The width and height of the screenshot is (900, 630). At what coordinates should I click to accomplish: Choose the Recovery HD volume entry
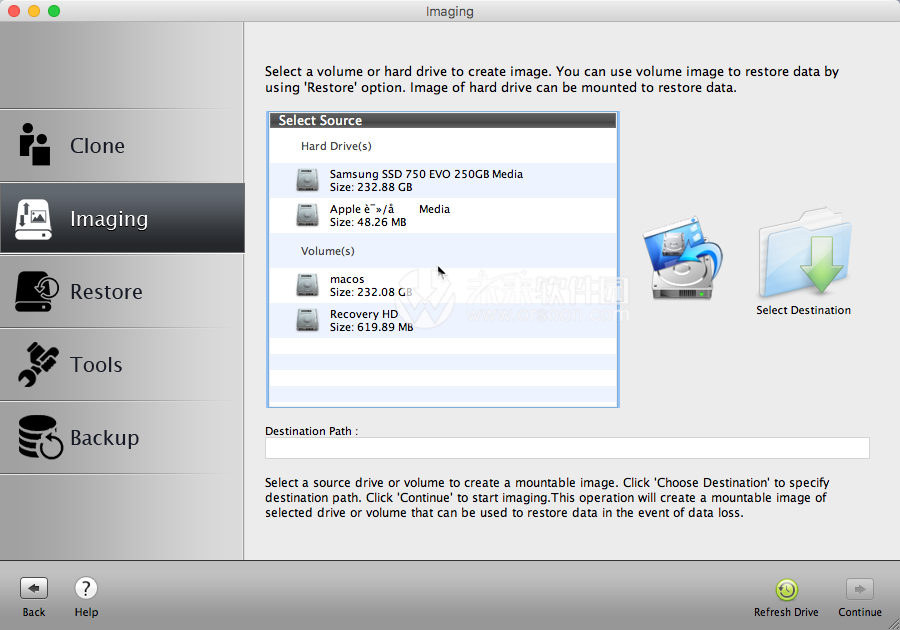(443, 320)
